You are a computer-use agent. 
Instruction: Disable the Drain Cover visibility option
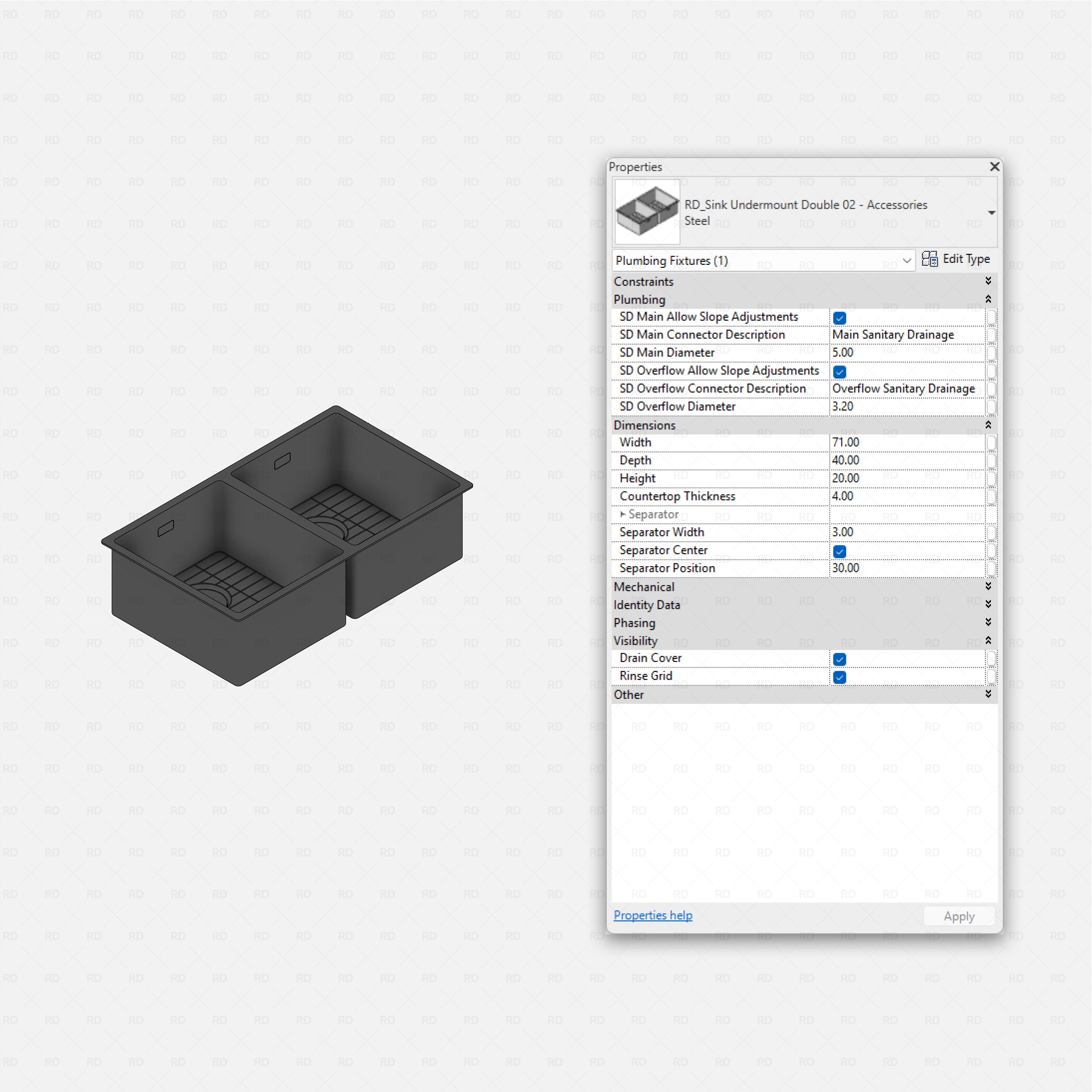click(x=840, y=659)
